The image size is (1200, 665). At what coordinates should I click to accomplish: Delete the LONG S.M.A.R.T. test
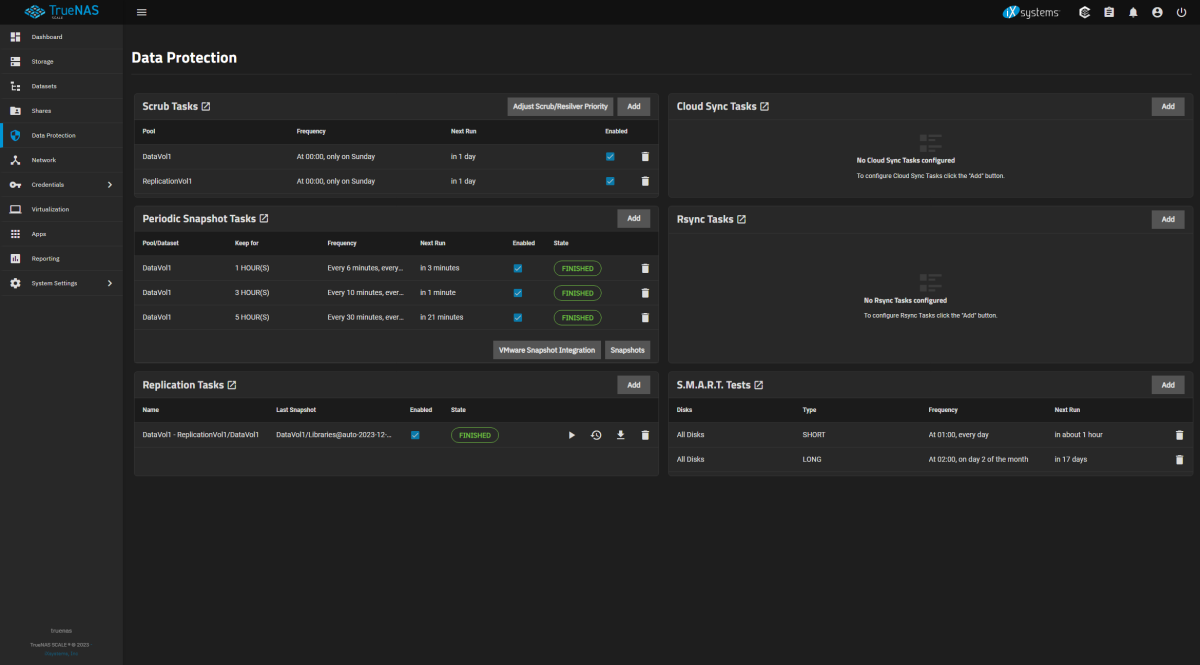(x=1179, y=459)
